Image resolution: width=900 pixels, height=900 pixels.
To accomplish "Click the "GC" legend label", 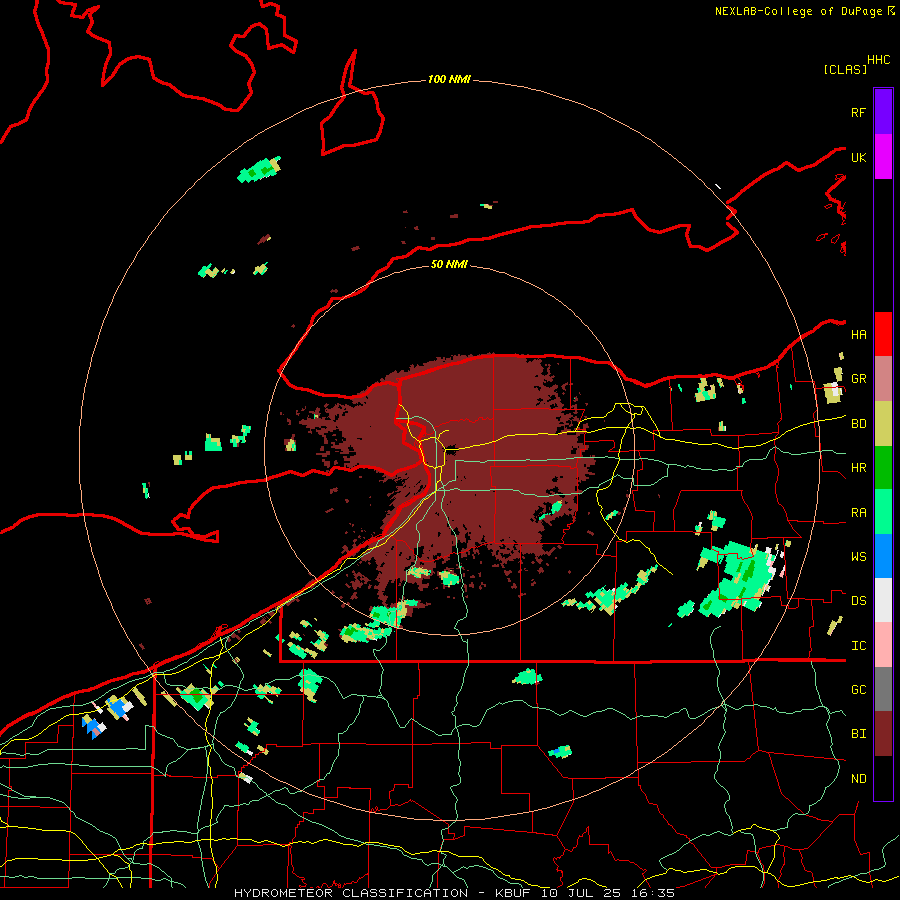I will click(x=858, y=689).
